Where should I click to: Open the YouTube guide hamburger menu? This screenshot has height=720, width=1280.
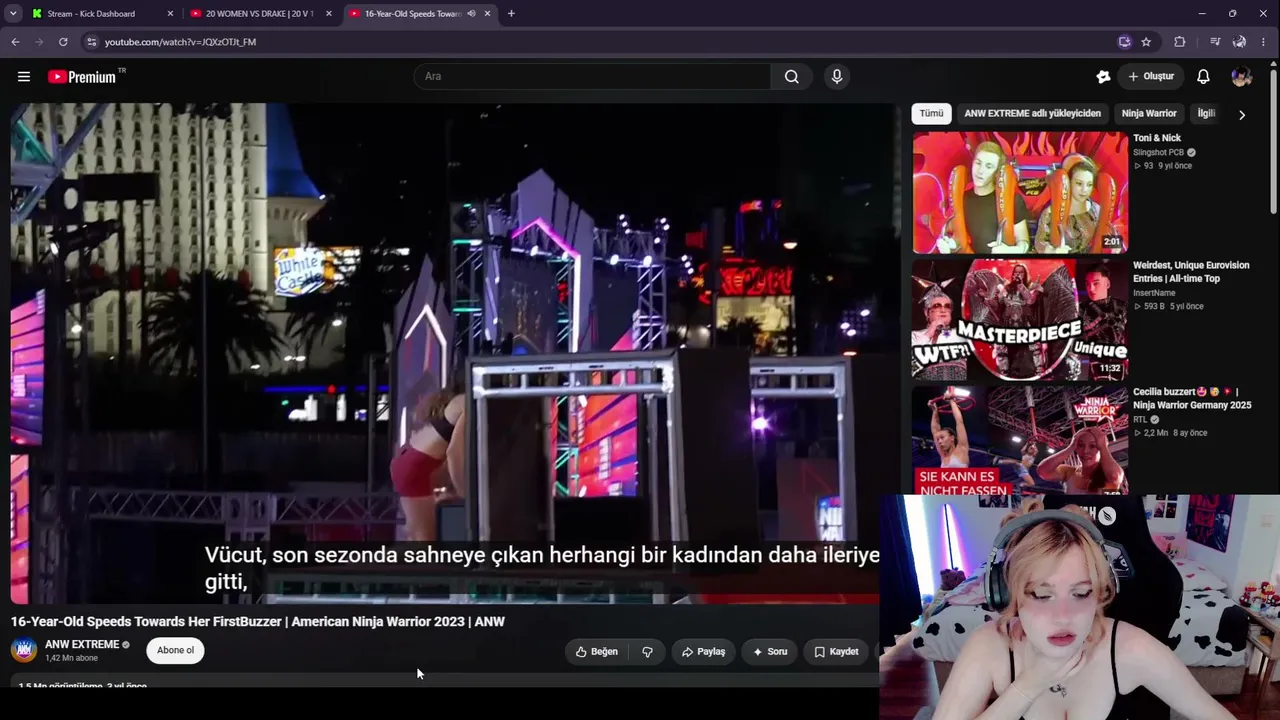click(x=24, y=77)
